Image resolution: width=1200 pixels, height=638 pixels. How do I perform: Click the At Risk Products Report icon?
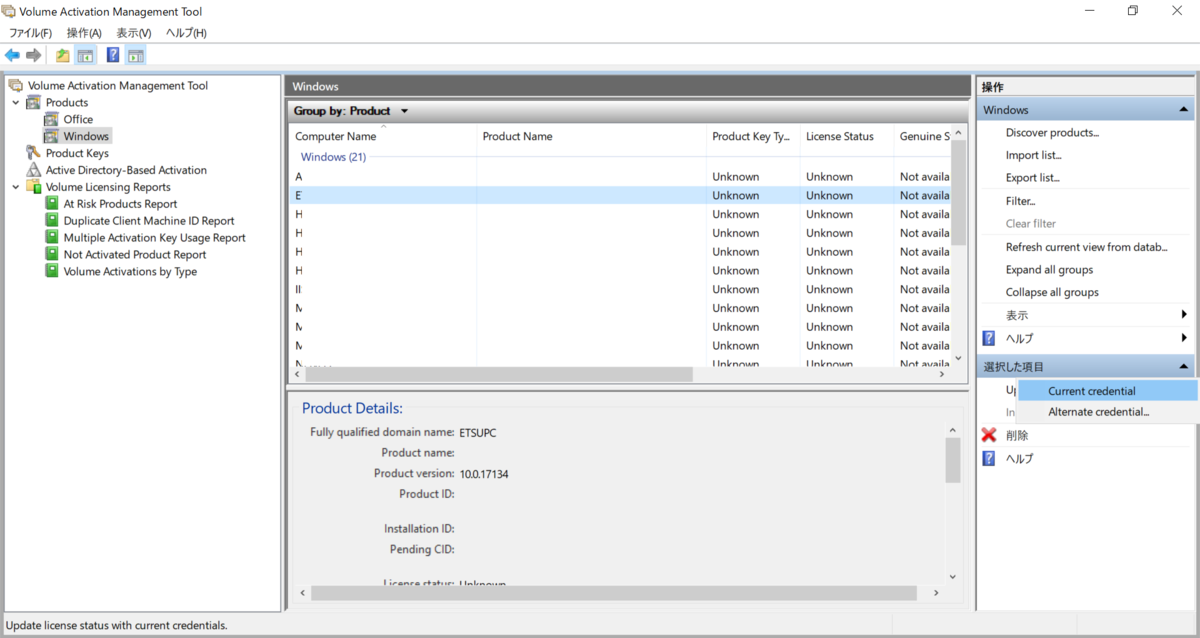click(53, 204)
